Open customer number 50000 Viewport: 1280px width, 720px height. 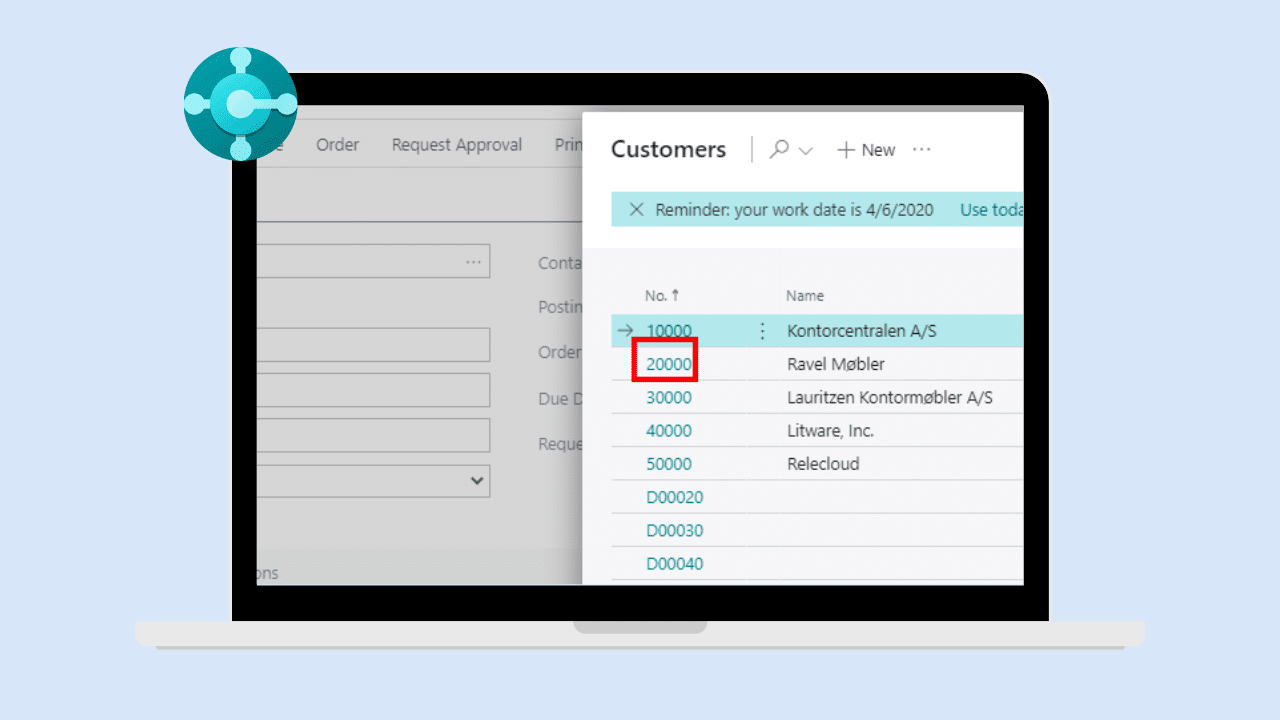pyautogui.click(x=669, y=464)
